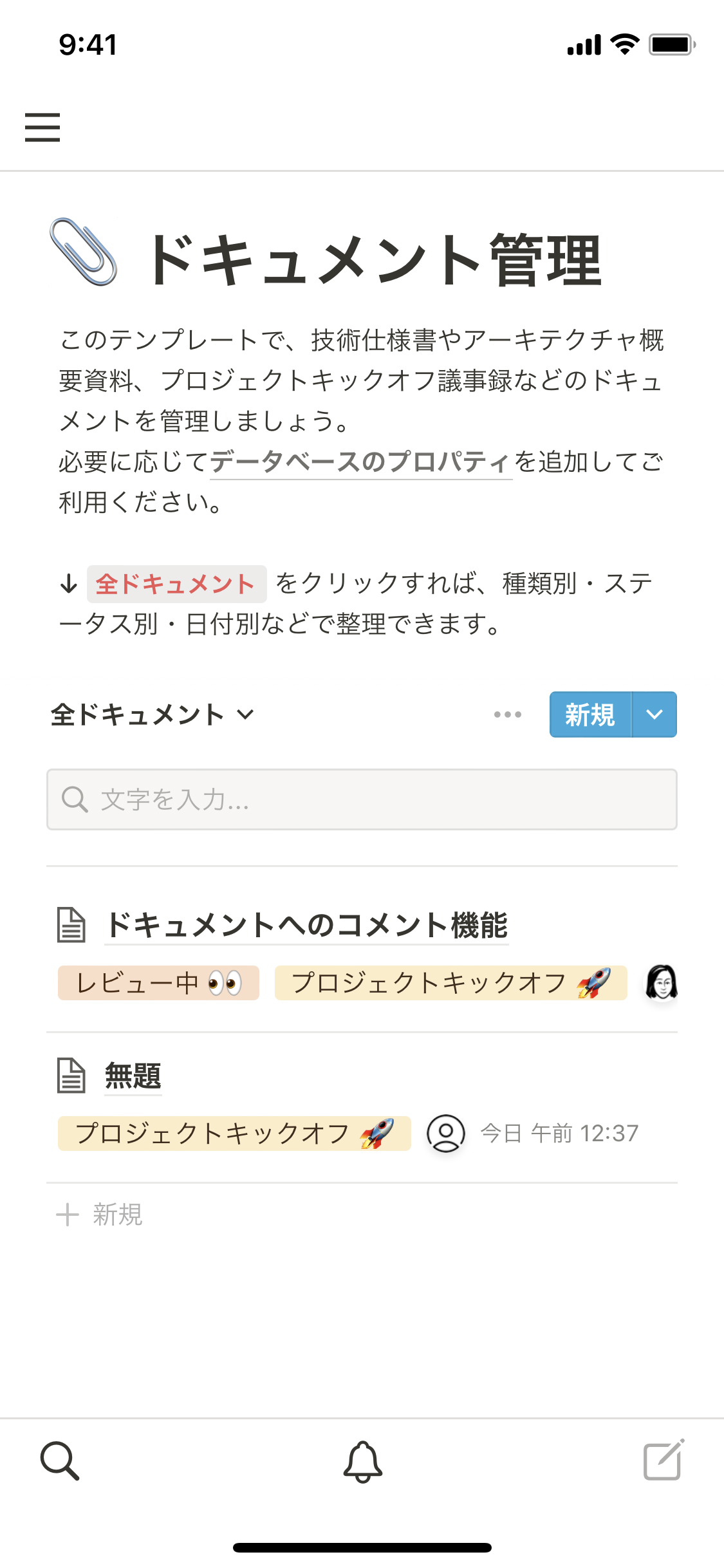Screen dimensions: 724x1568
Task: Tap the page icon beside ドキュメントへのコメント機能
Action: [x=71, y=925]
